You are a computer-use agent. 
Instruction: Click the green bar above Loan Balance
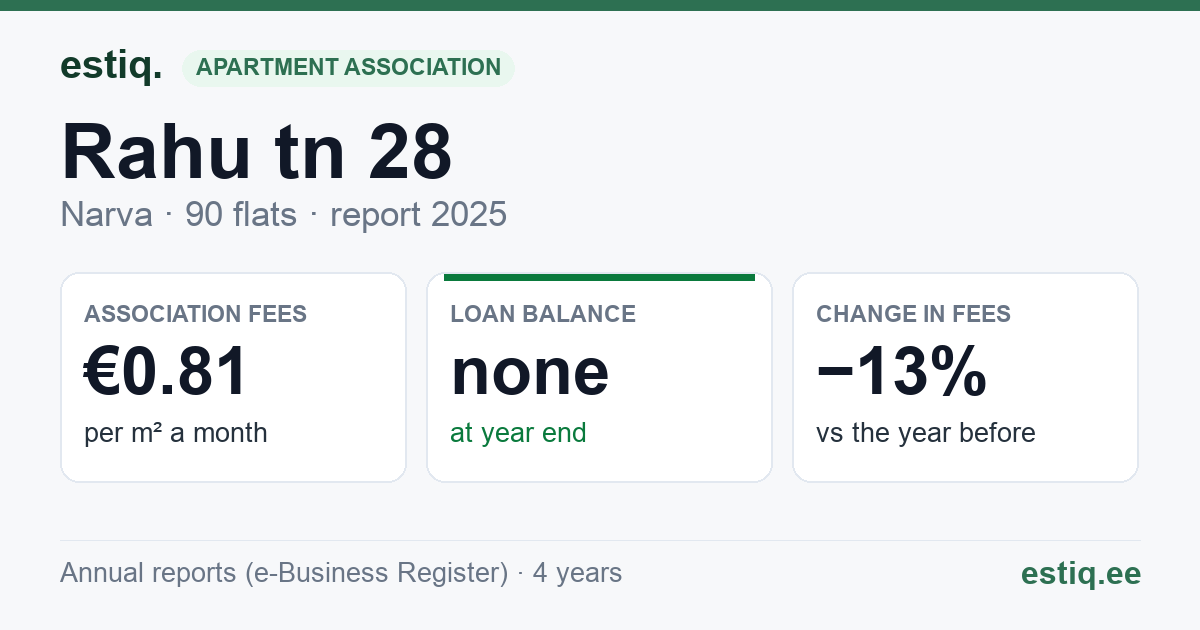pyautogui.click(x=599, y=277)
